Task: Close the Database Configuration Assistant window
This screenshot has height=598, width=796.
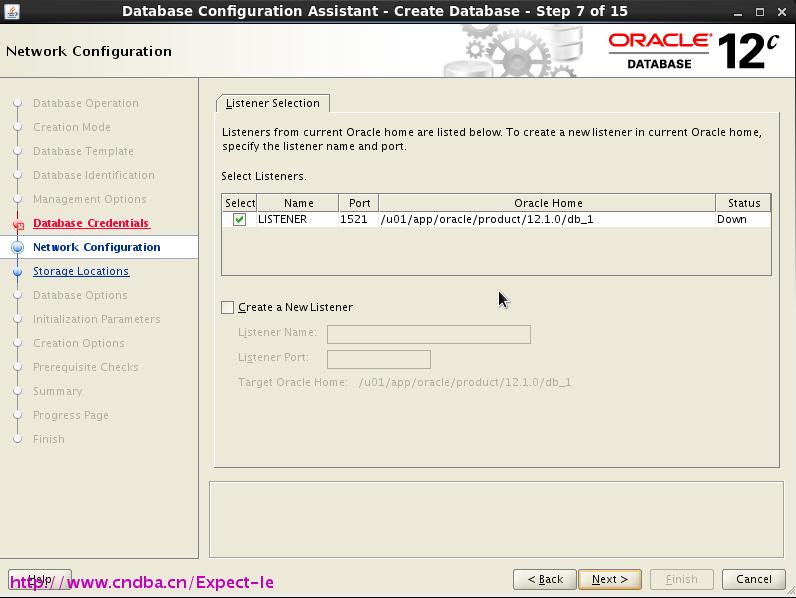Action: 782,12
